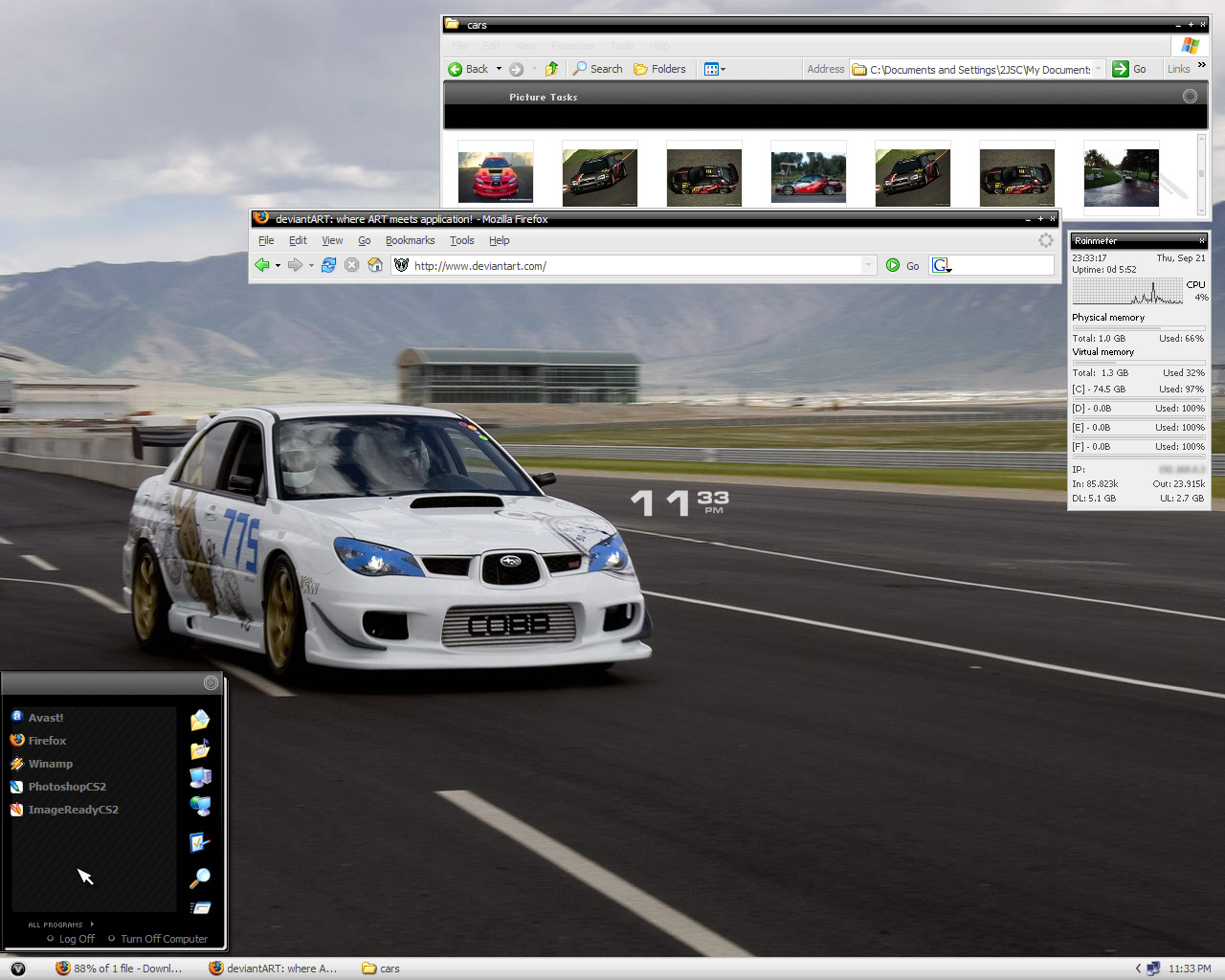Open the Help menu in Firefox

pyautogui.click(x=499, y=240)
